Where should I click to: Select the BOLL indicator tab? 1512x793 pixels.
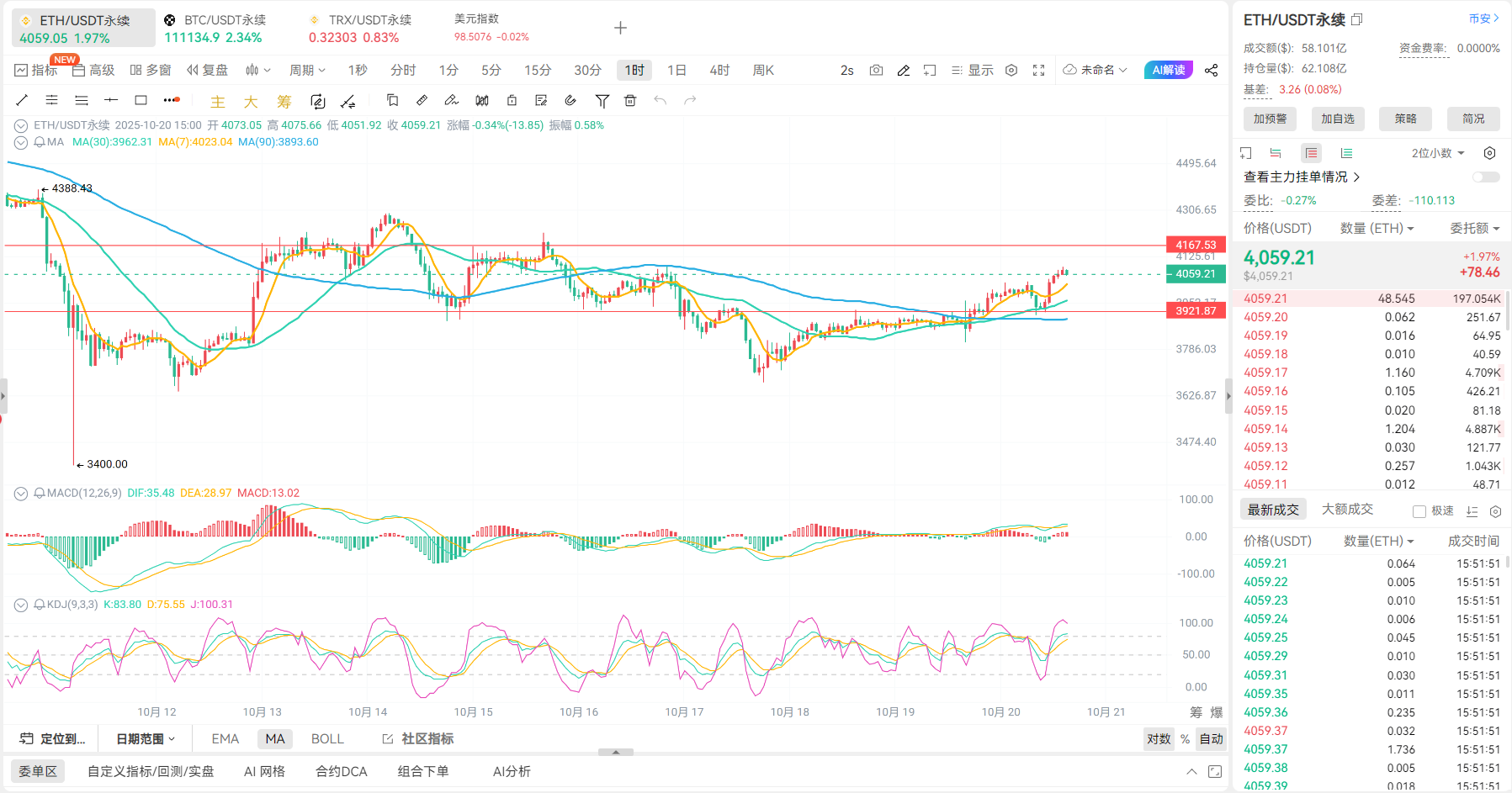pos(327,738)
